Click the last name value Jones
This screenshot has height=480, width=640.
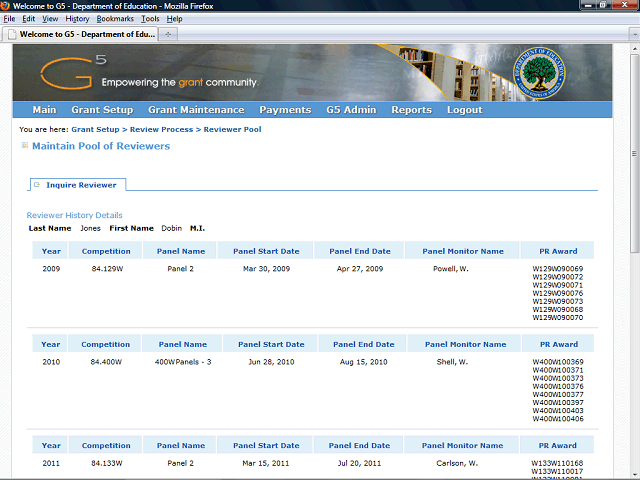pyautogui.click(x=90, y=228)
